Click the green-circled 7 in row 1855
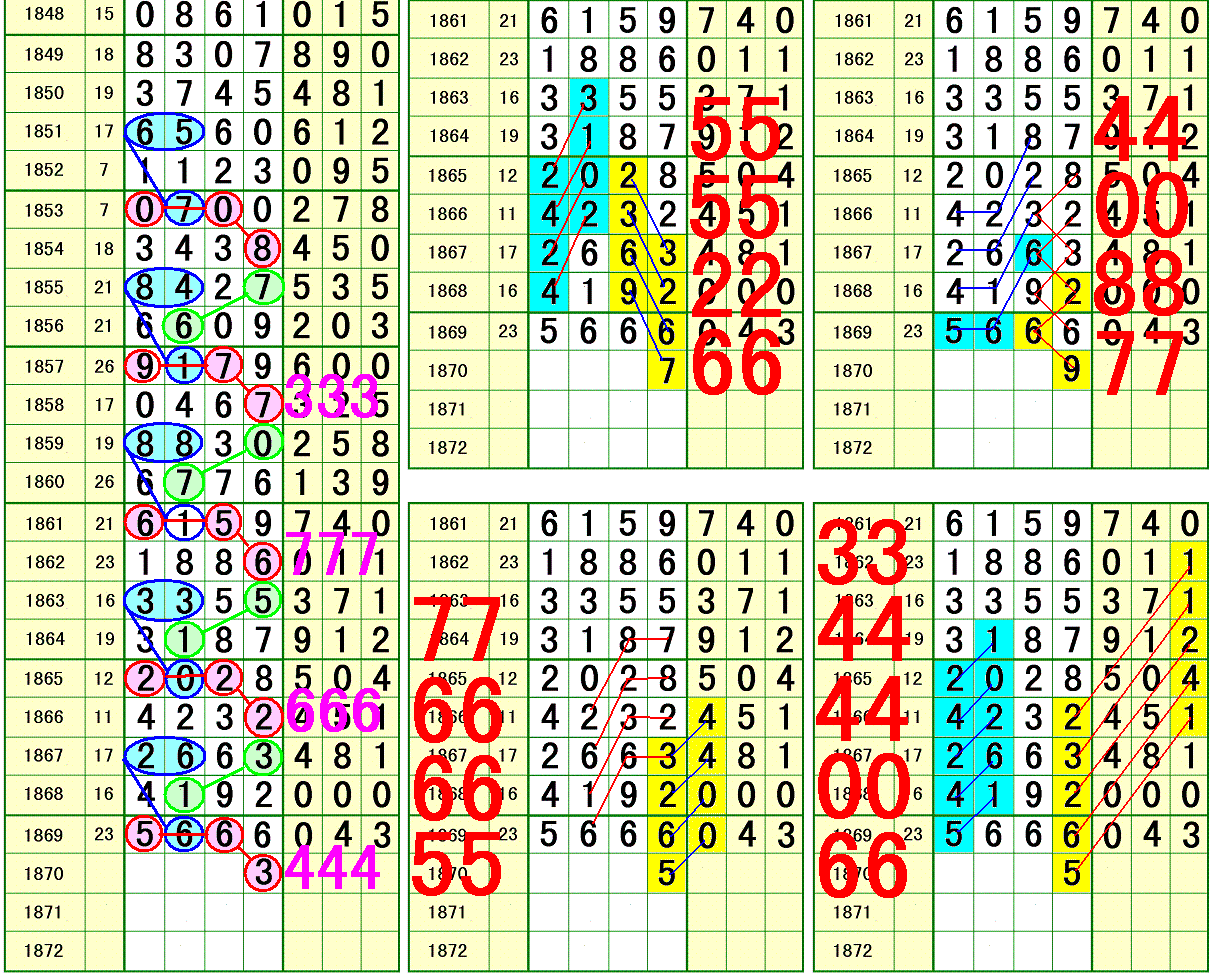This screenshot has height=978, width=1215. tap(263, 288)
